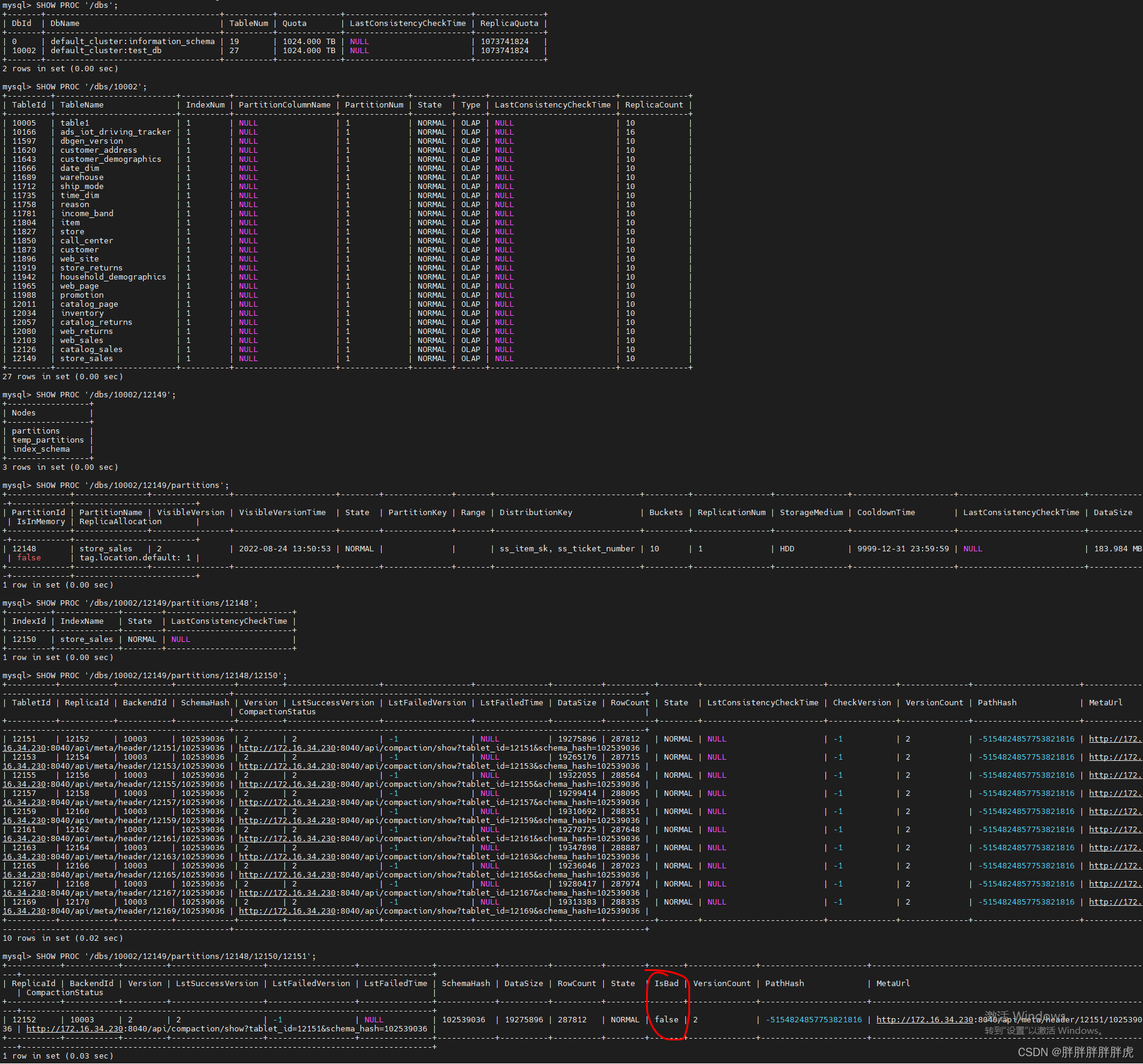Click ReplicaQuota 1073741824 for information_schema row

504,41
